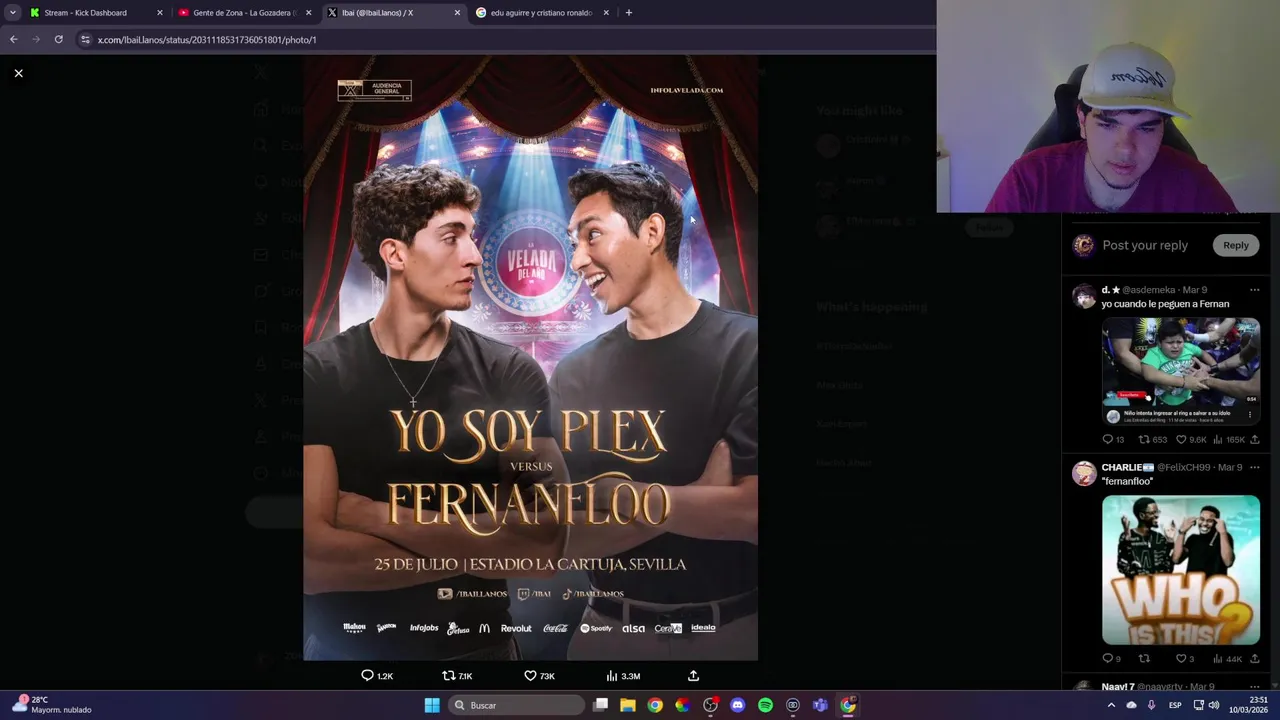The image size is (1280, 720).
Task: Open Discord from the taskbar
Action: (x=738, y=705)
